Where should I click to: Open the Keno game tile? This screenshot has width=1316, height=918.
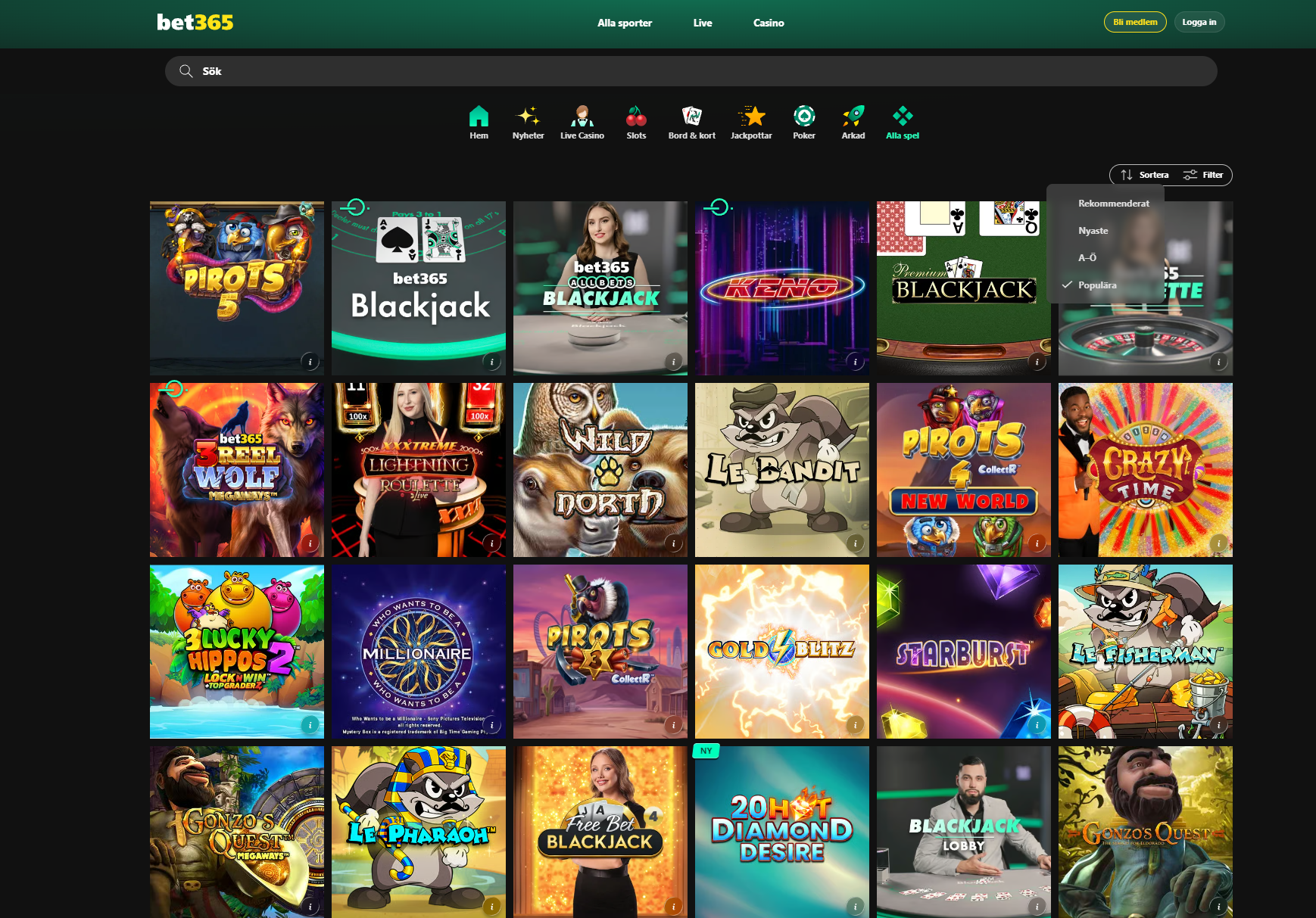pos(782,288)
